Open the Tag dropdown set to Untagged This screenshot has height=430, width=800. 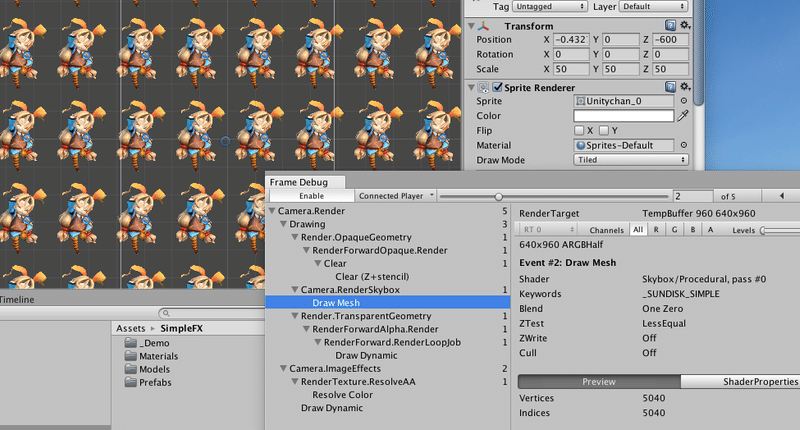click(x=549, y=6)
